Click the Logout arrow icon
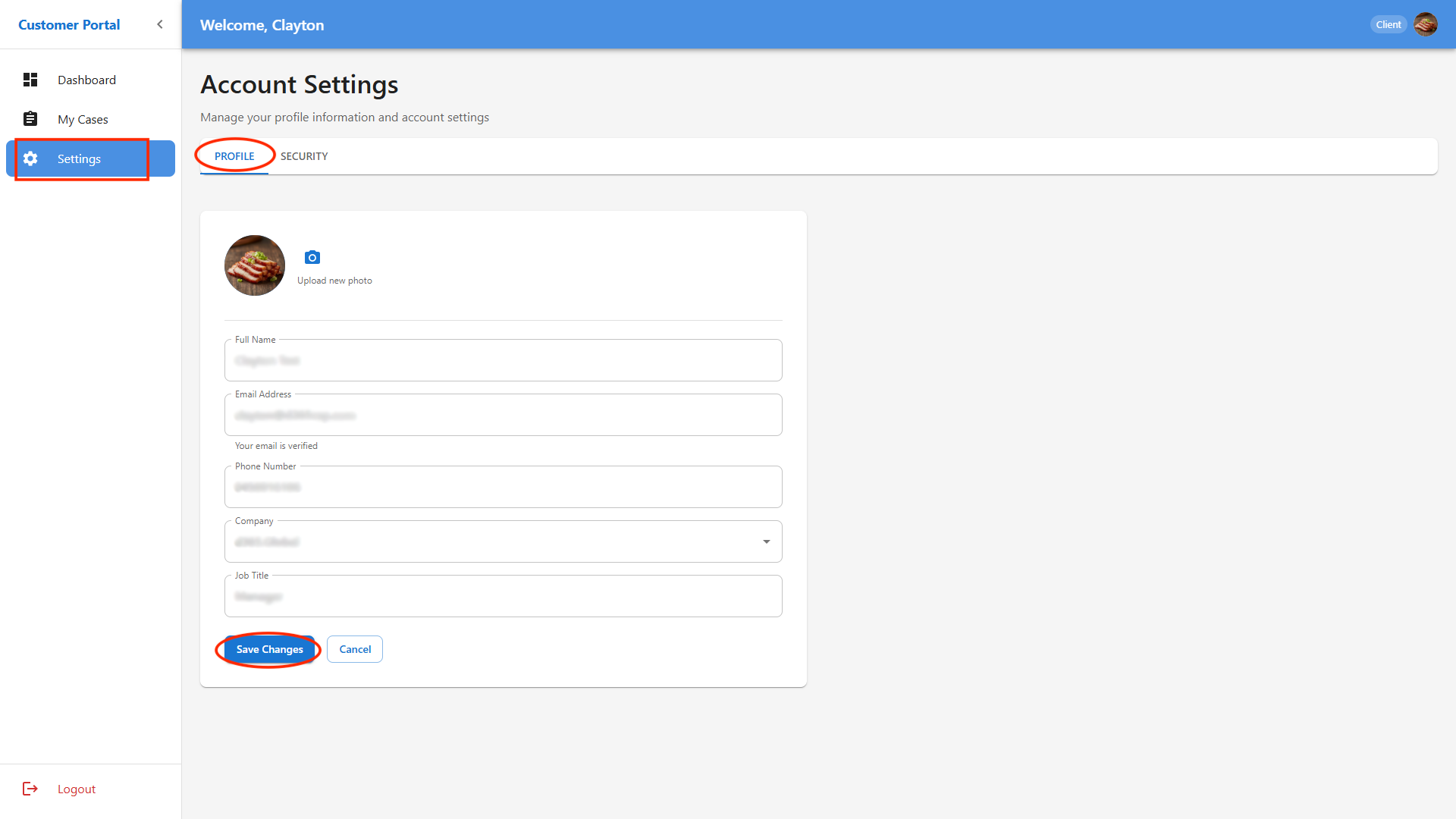The image size is (1456, 819). click(x=30, y=789)
